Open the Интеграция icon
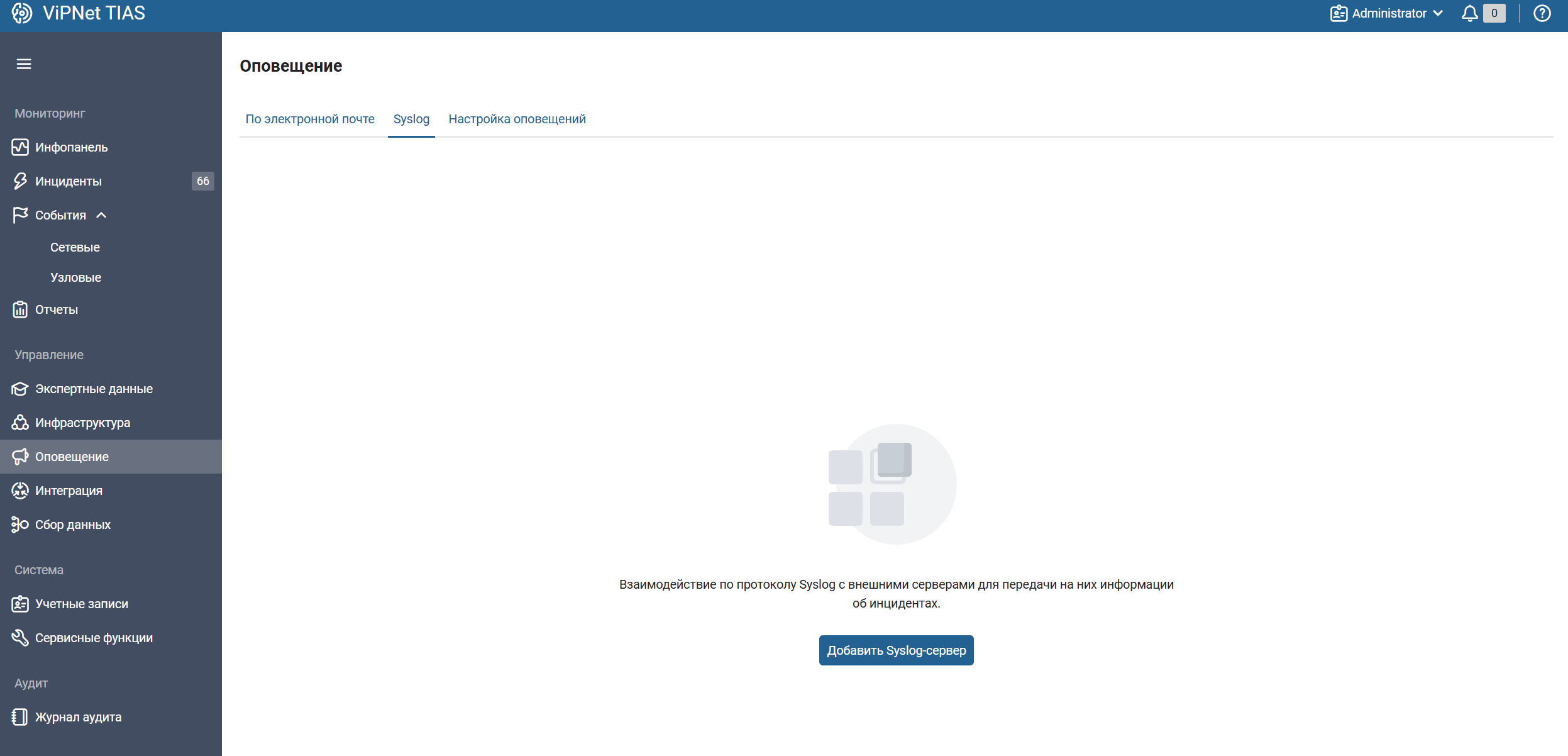The height and width of the screenshot is (756, 1568). (19, 490)
